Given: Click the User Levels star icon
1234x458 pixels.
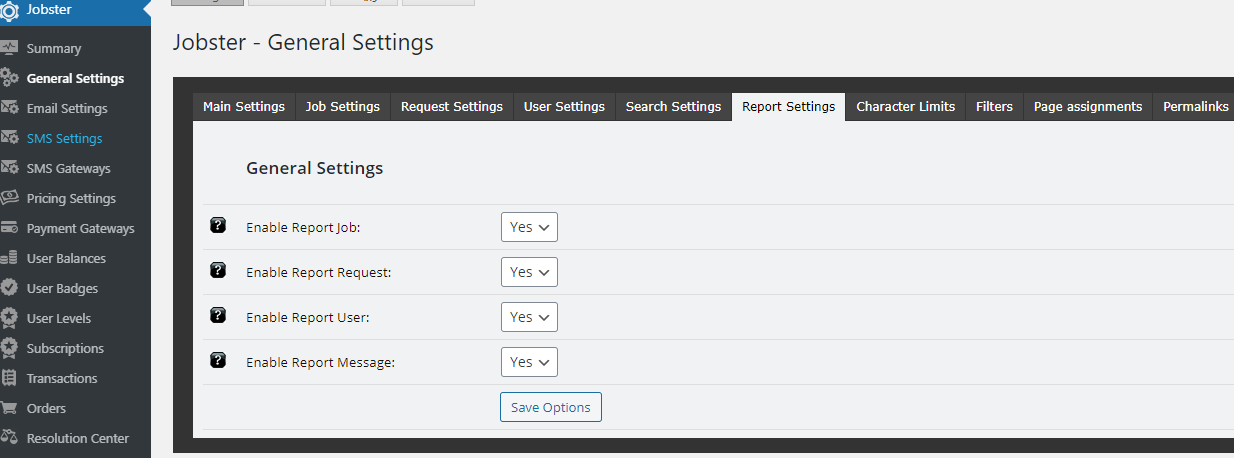Looking at the screenshot, I should click(x=9, y=318).
